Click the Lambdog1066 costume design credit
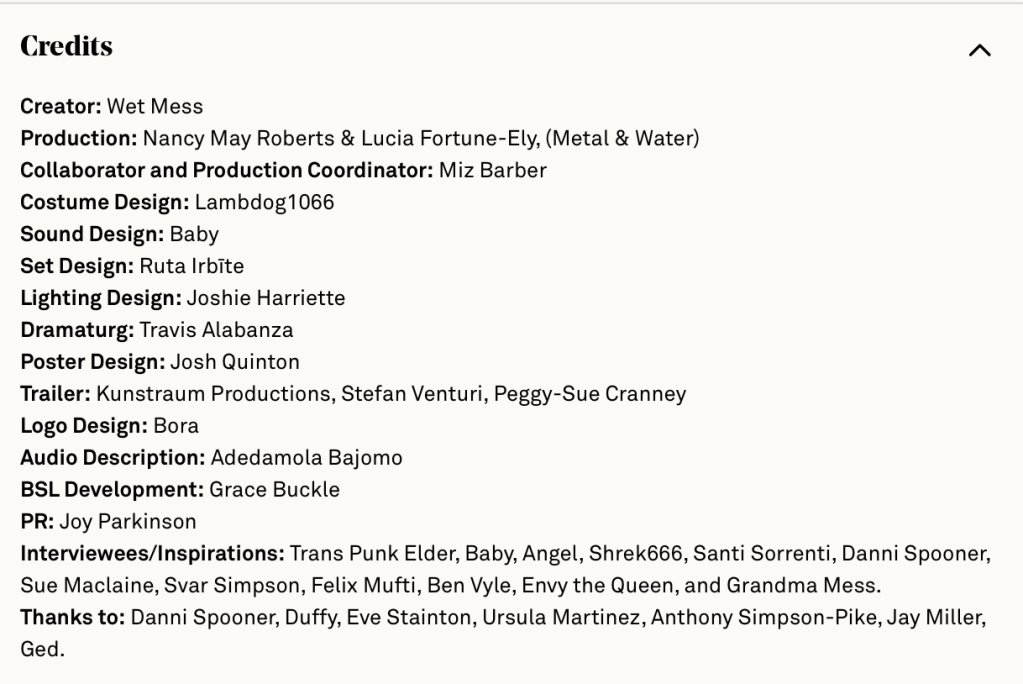This screenshot has width=1023, height=684. [x=264, y=202]
